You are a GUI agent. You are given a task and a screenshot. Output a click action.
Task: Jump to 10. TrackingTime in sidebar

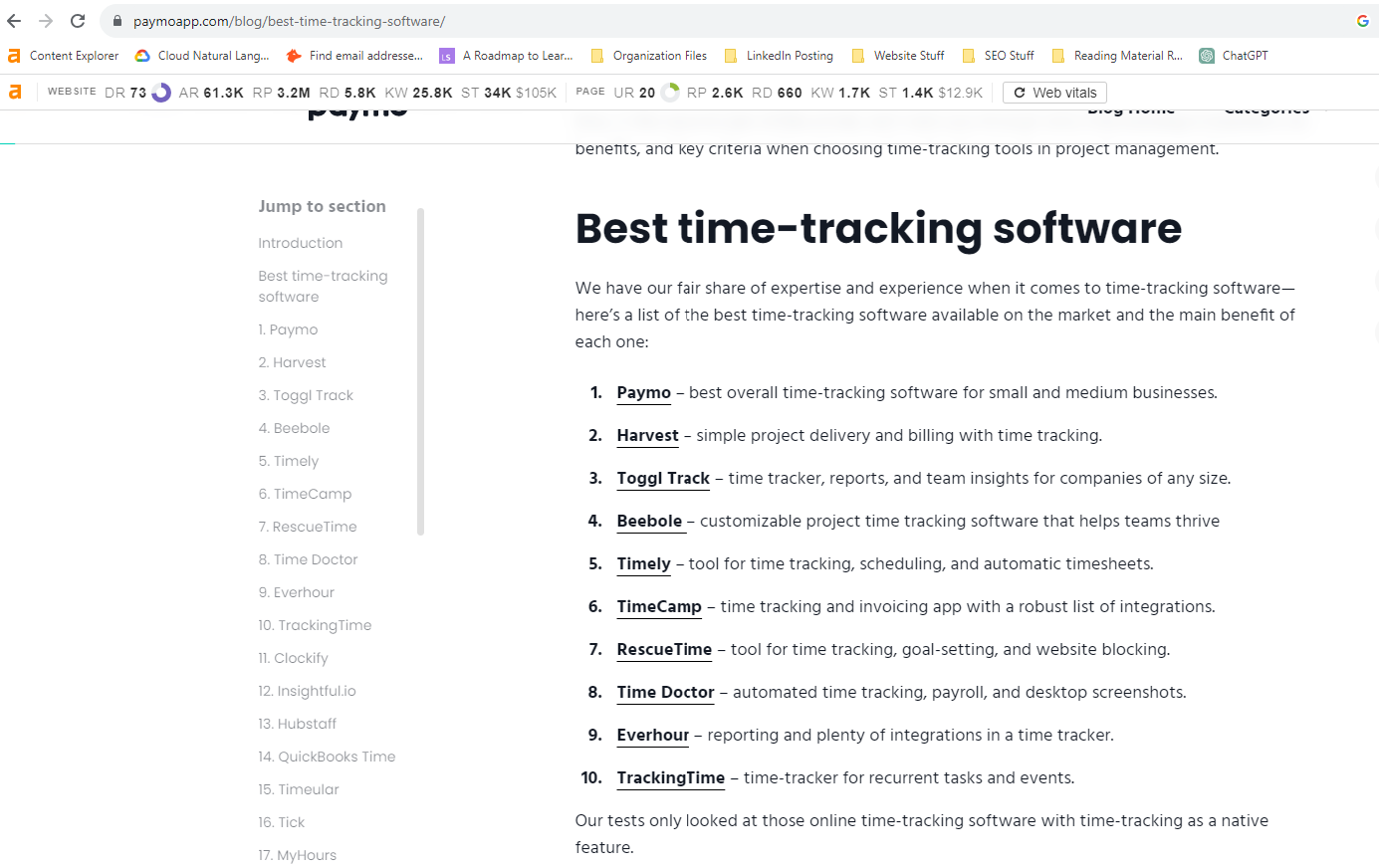(x=315, y=625)
